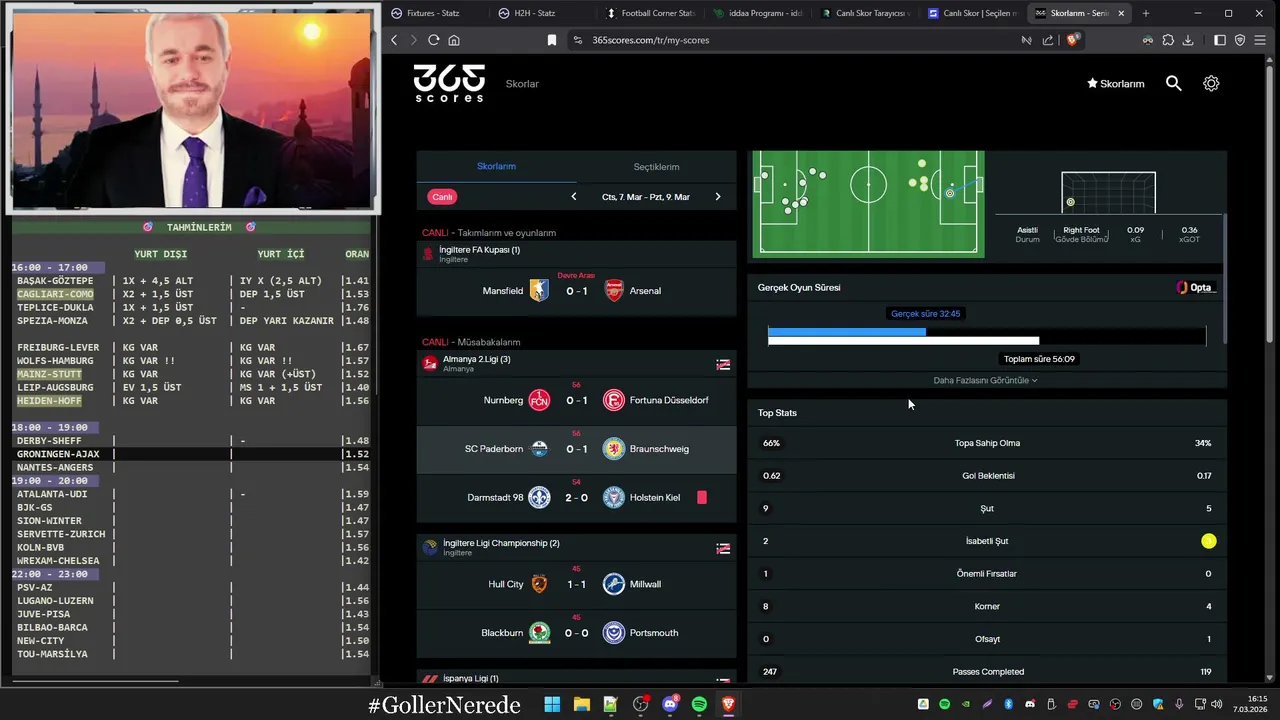The width and height of the screenshot is (1280, 720).
Task: Toggle browser sidebar panel icon
Action: tap(1220, 40)
